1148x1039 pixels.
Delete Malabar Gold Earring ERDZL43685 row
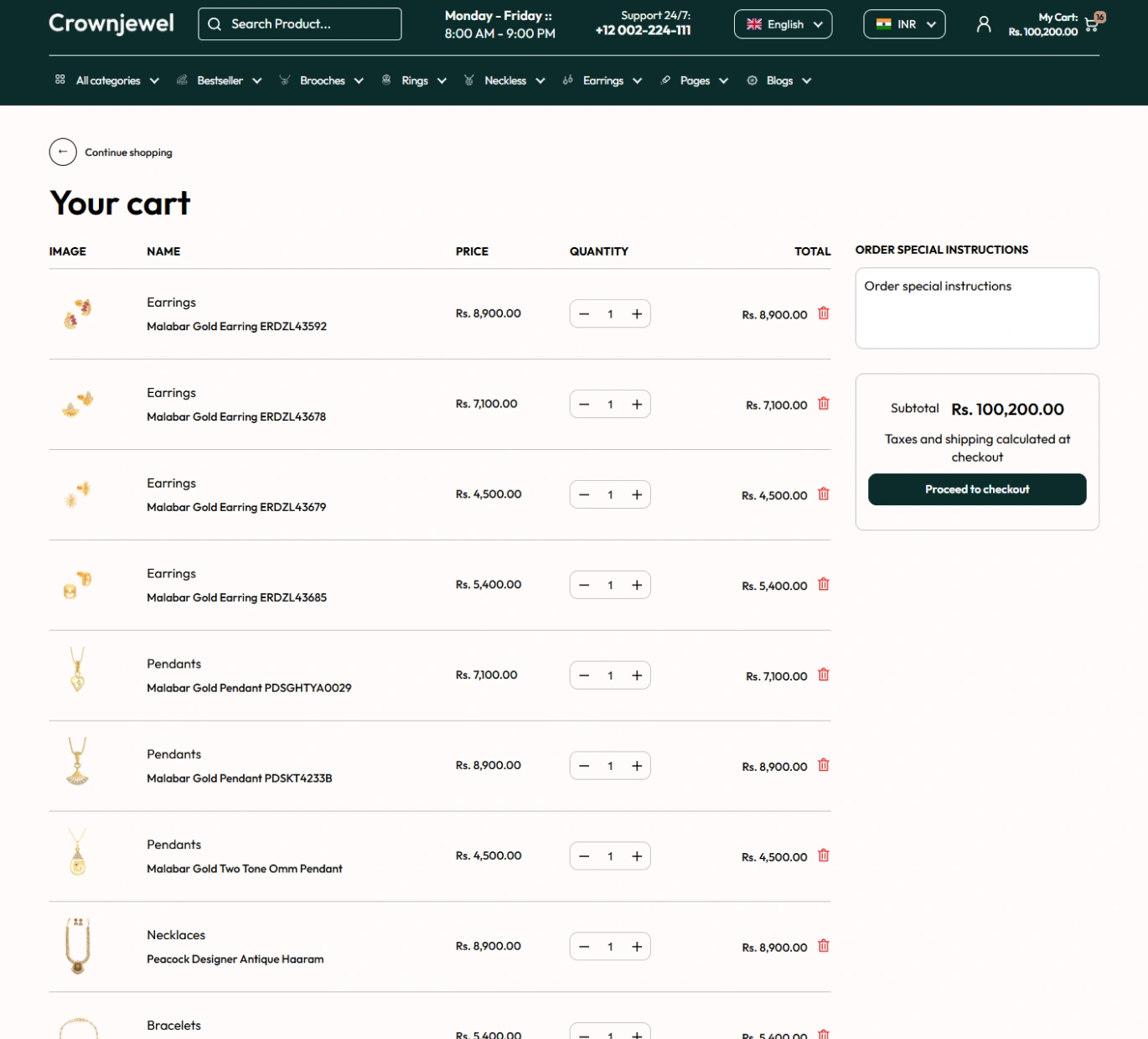click(824, 585)
